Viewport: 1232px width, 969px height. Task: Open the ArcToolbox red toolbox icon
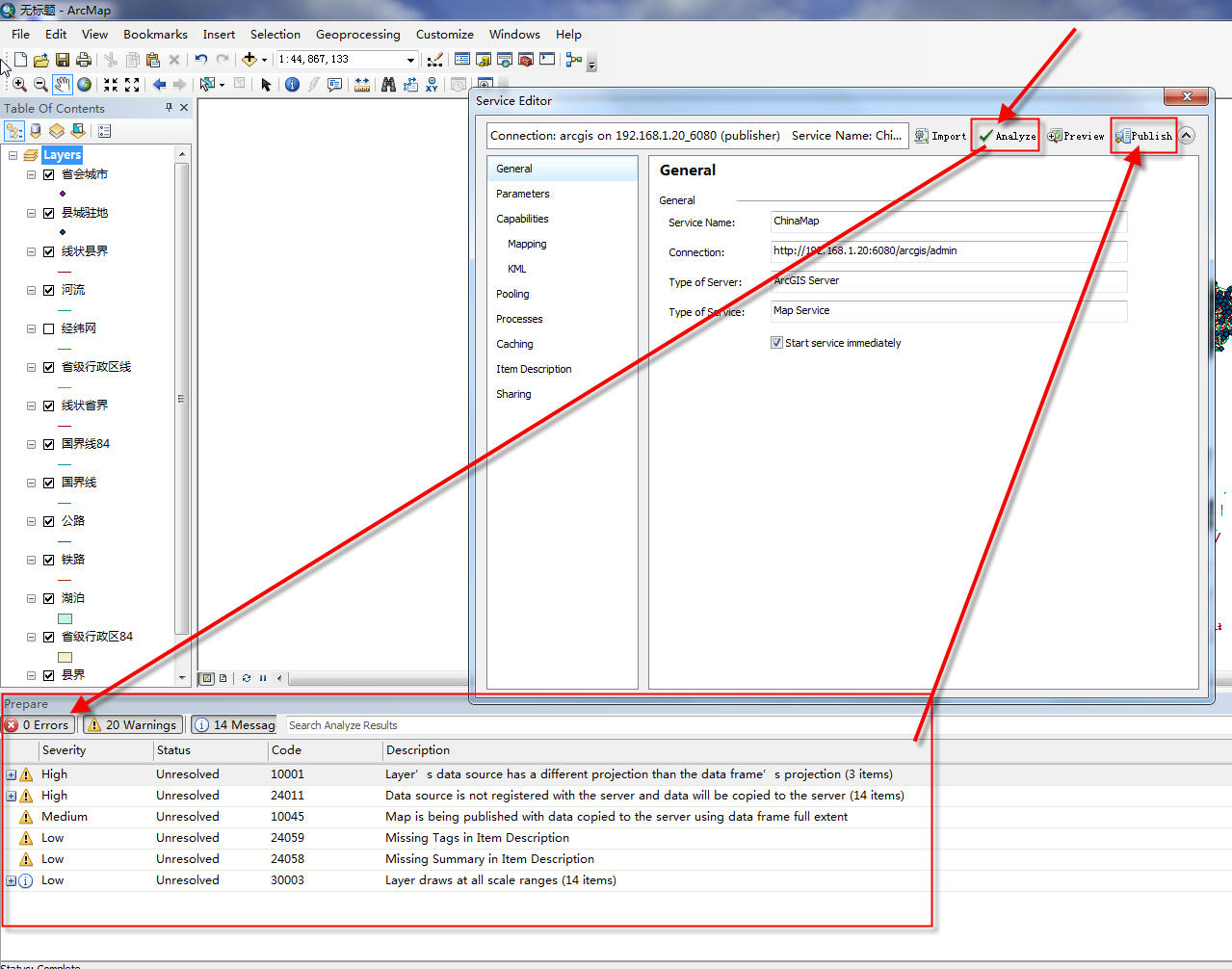pos(526,60)
